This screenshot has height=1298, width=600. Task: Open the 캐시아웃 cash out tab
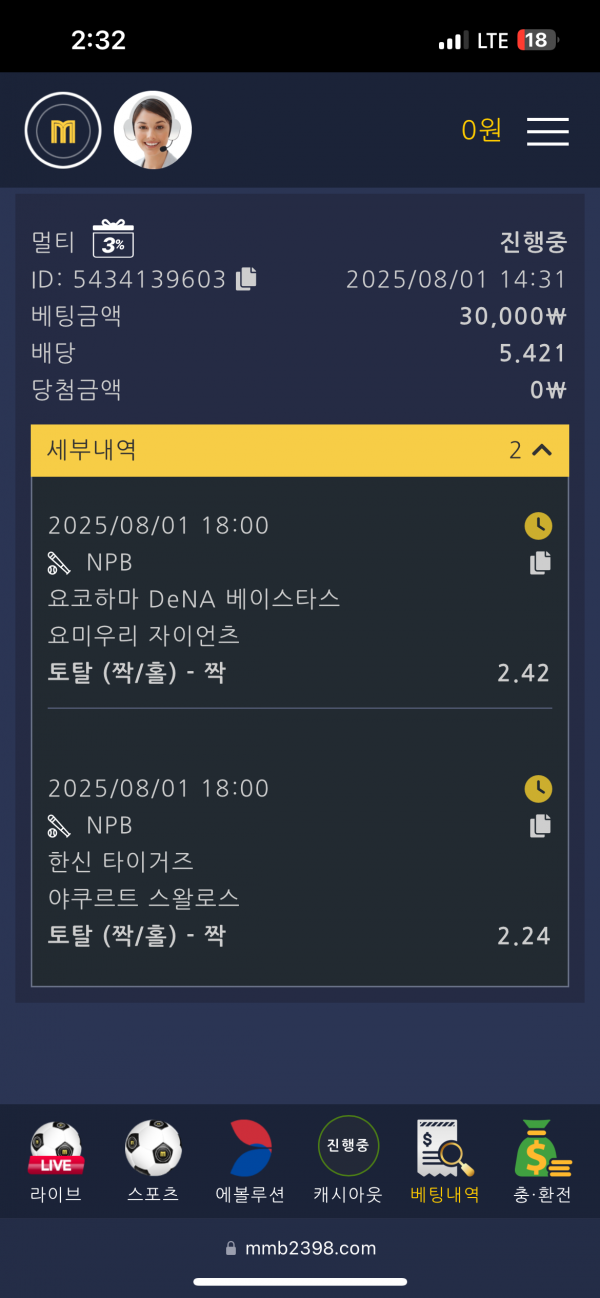pos(348,1161)
